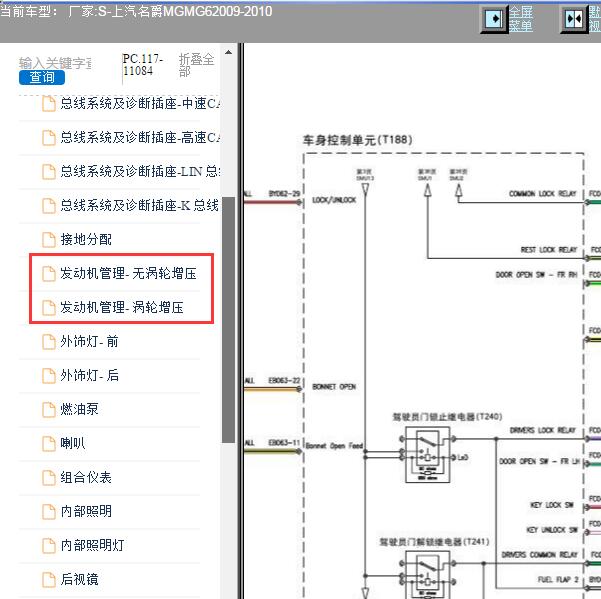Click the KEY LOCK SW label
This screenshot has height=599, width=601.
tap(552, 505)
